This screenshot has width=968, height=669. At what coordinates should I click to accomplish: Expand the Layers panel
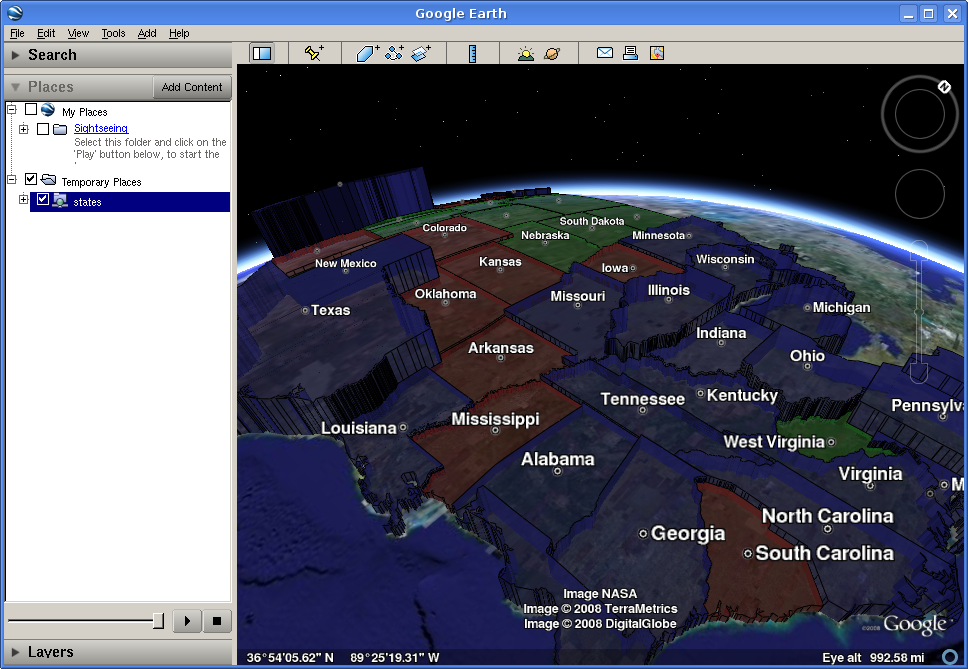point(50,652)
